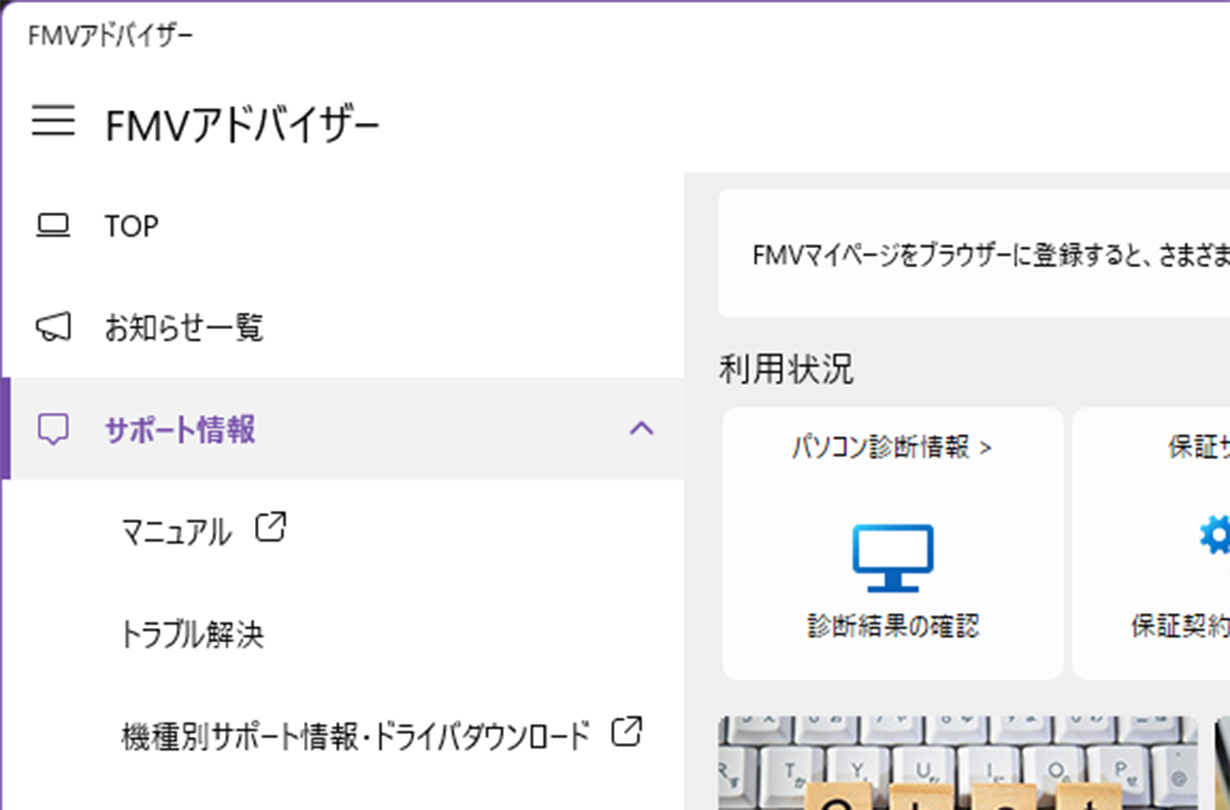Click the マニュアル menu entry
Screen dimensions: 1230x810
[x=170, y=528]
